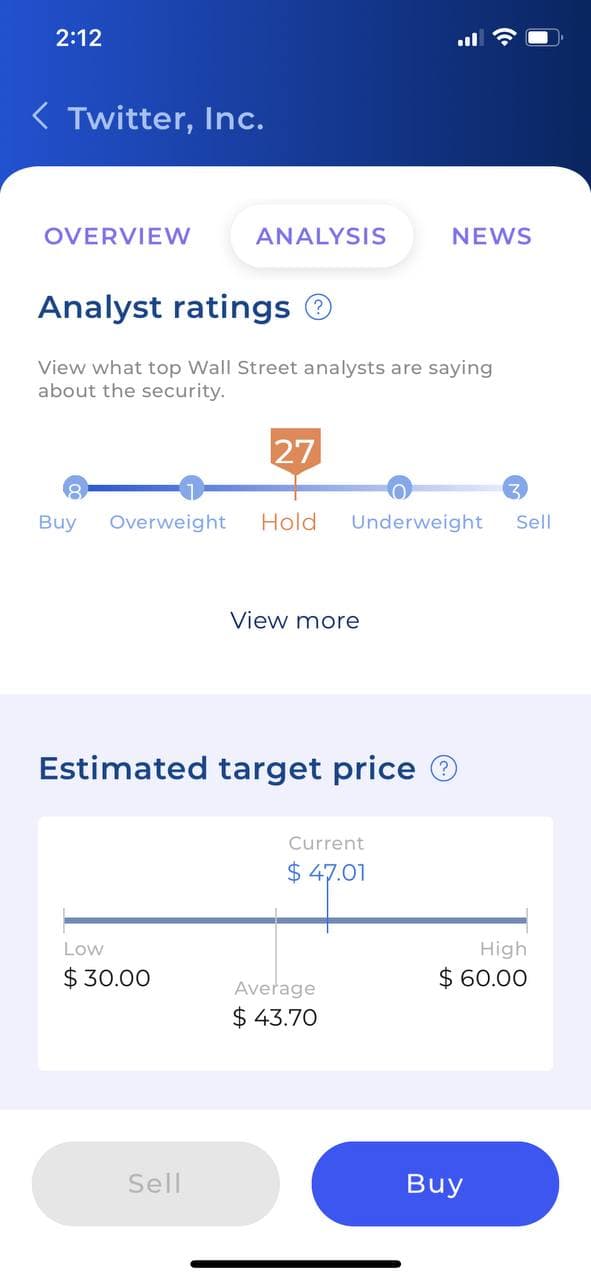Open Estimated target price help icon
Viewport: 591px width, 1280px height.
pos(444,769)
